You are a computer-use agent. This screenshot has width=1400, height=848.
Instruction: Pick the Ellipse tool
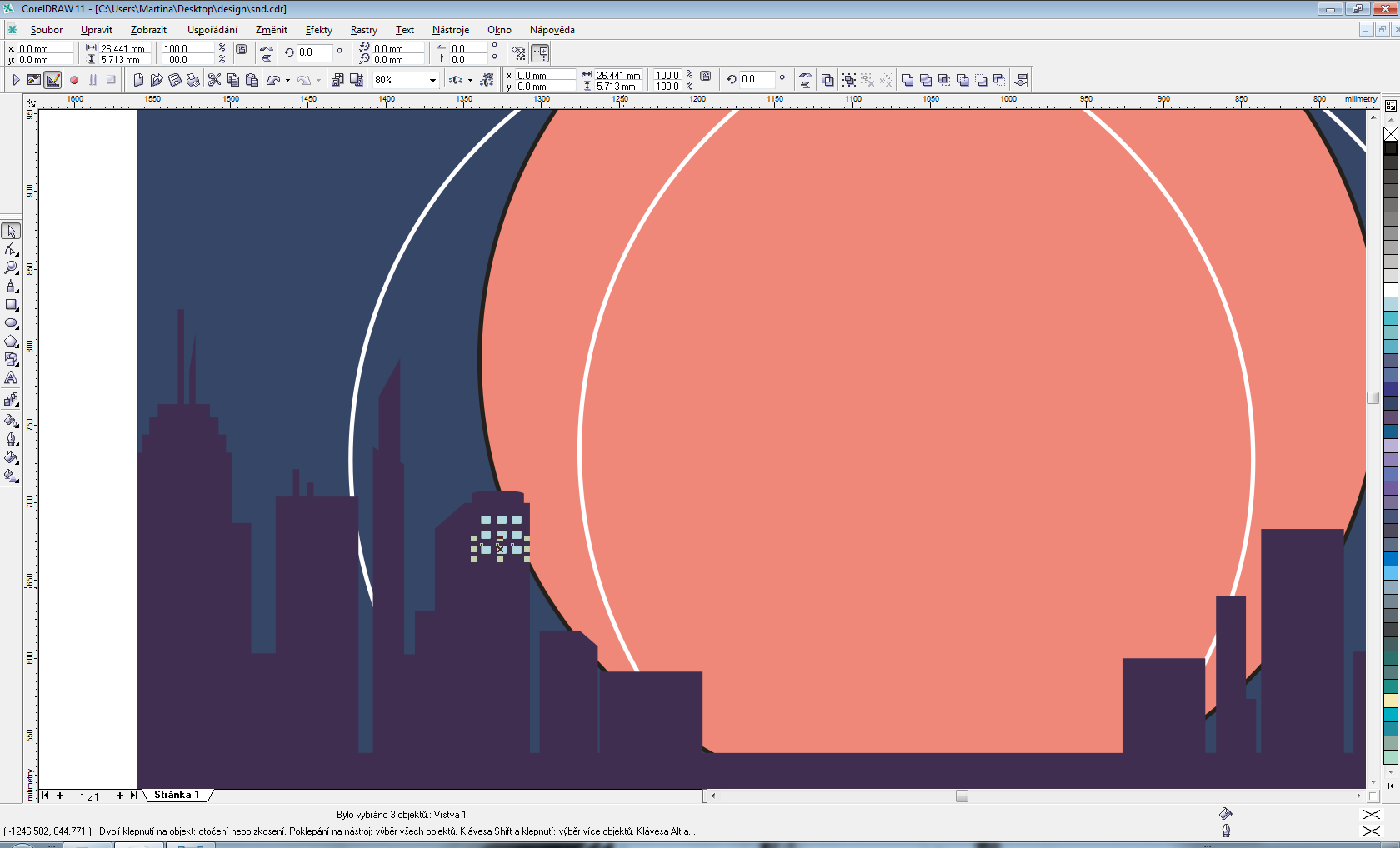12,323
